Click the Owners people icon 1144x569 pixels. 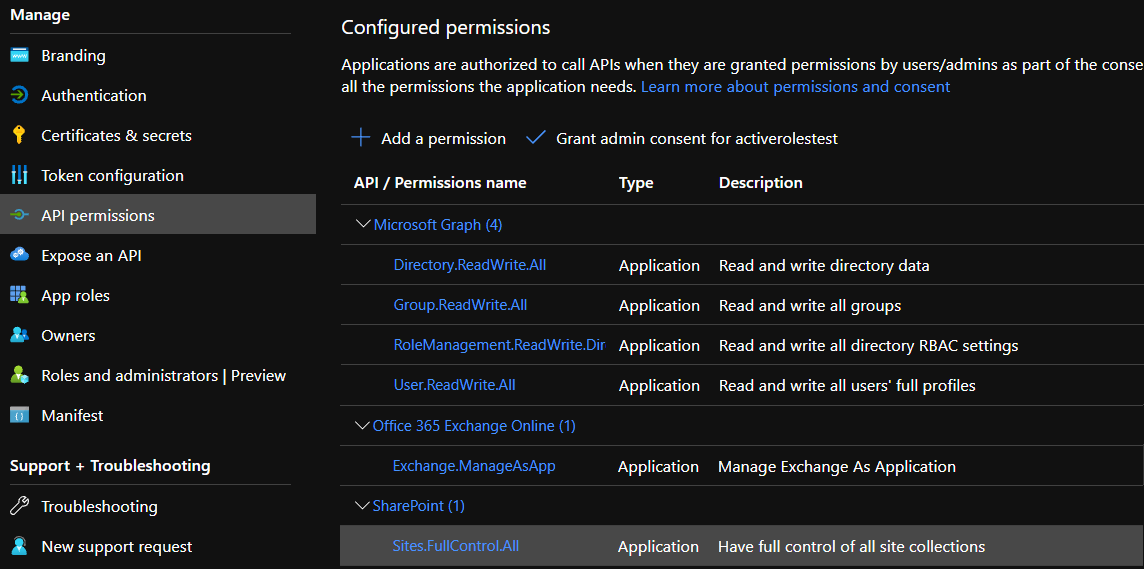click(x=20, y=336)
